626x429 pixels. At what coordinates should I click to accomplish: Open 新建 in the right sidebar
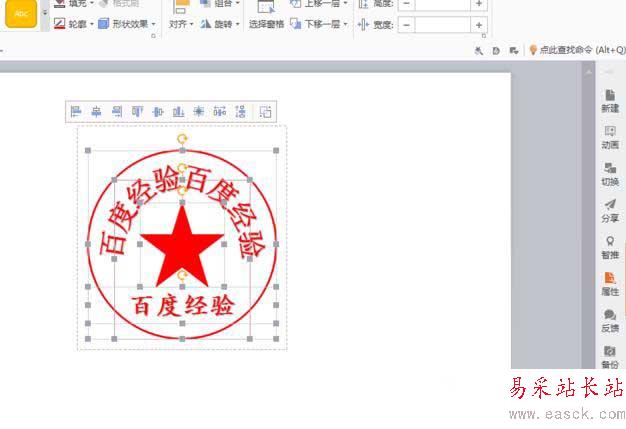pos(610,101)
